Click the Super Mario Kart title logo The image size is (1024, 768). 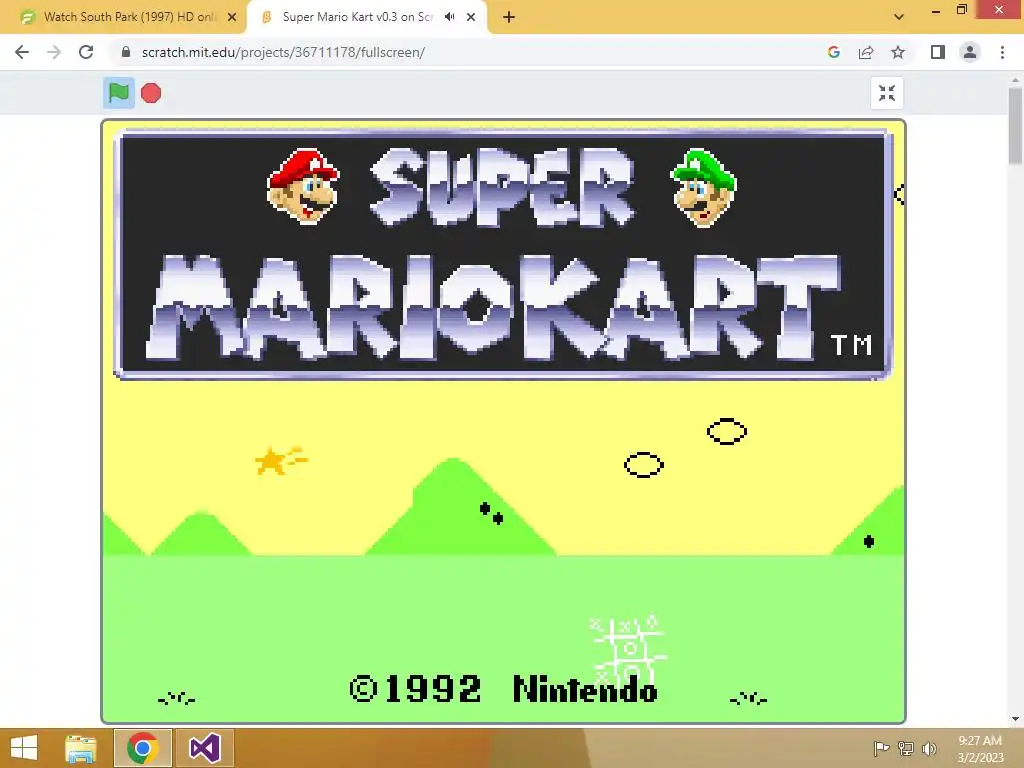point(503,255)
